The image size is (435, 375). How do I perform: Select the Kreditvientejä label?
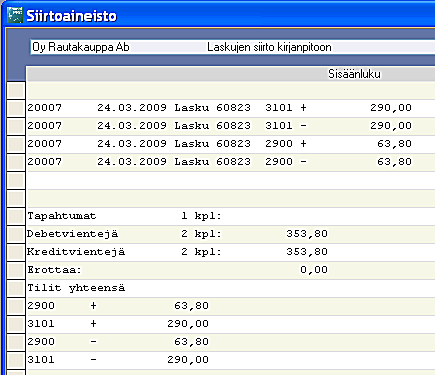(x=76, y=252)
